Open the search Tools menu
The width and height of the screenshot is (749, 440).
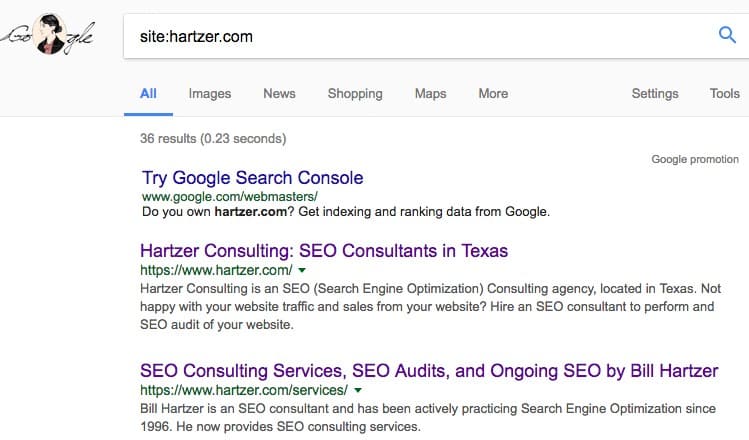pyautogui.click(x=724, y=94)
